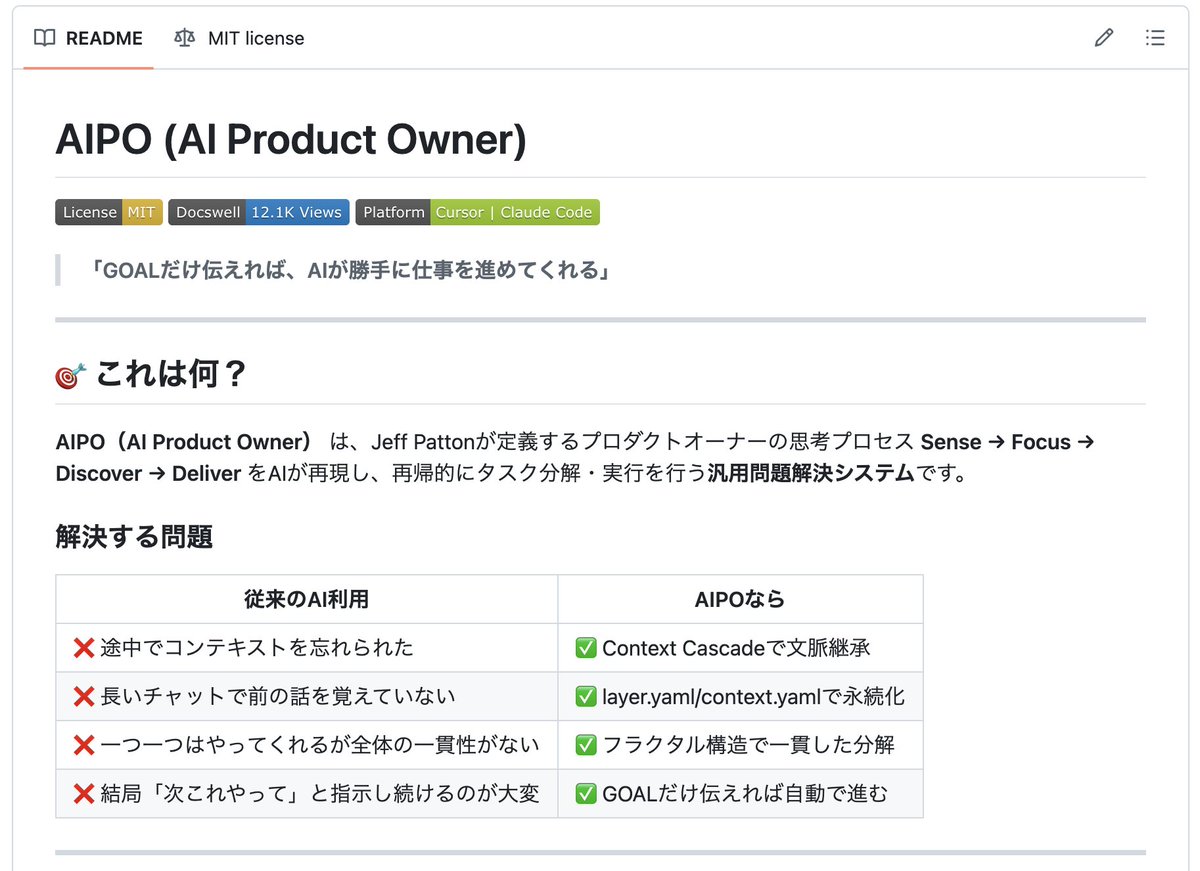
Task: Click the cell 途中でコンテキストを忘れられた
Action: coord(307,648)
